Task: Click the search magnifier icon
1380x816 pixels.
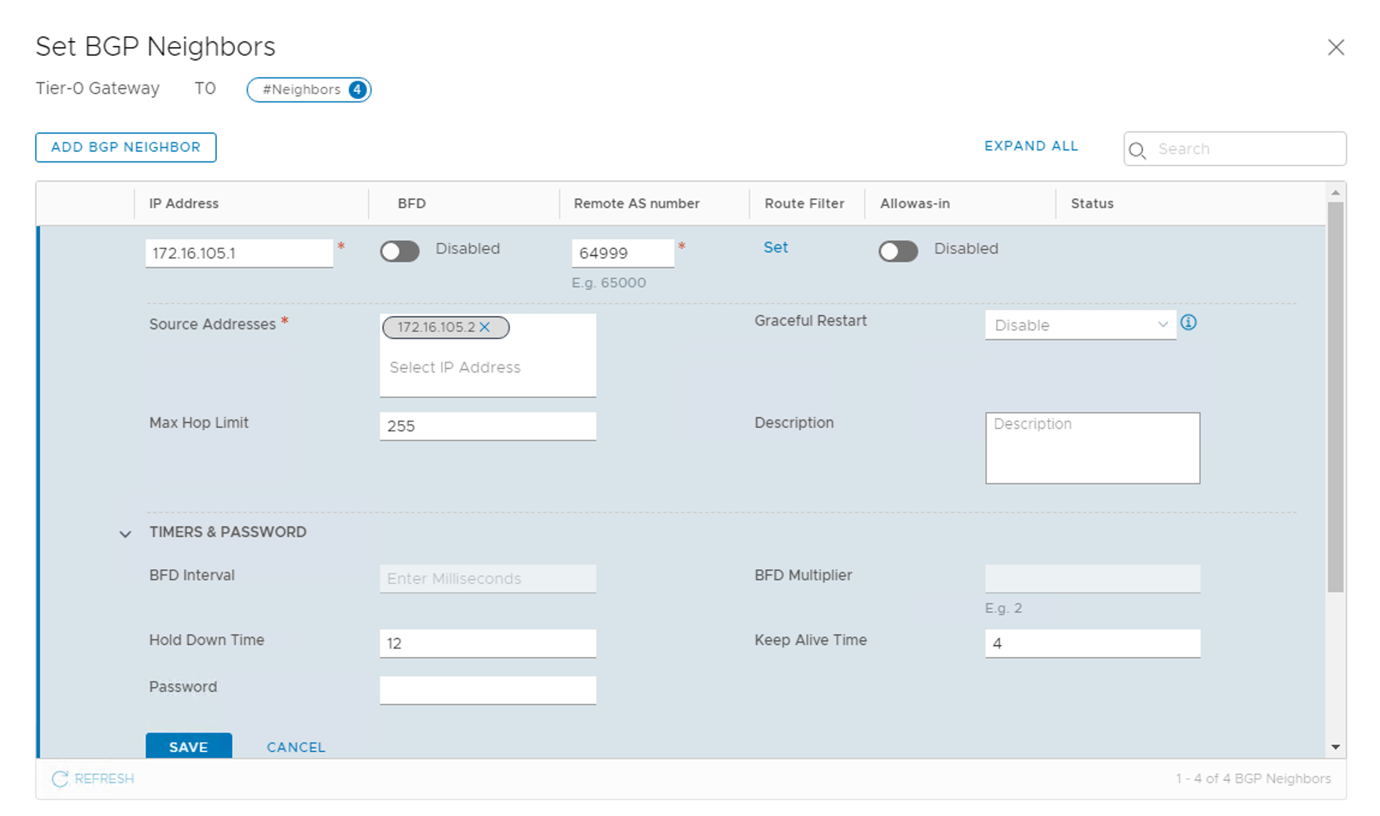Action: click(x=1137, y=149)
